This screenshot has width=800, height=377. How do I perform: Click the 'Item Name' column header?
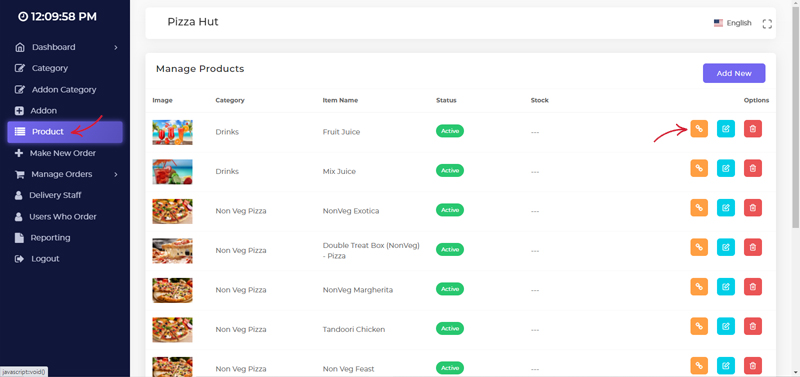340,100
